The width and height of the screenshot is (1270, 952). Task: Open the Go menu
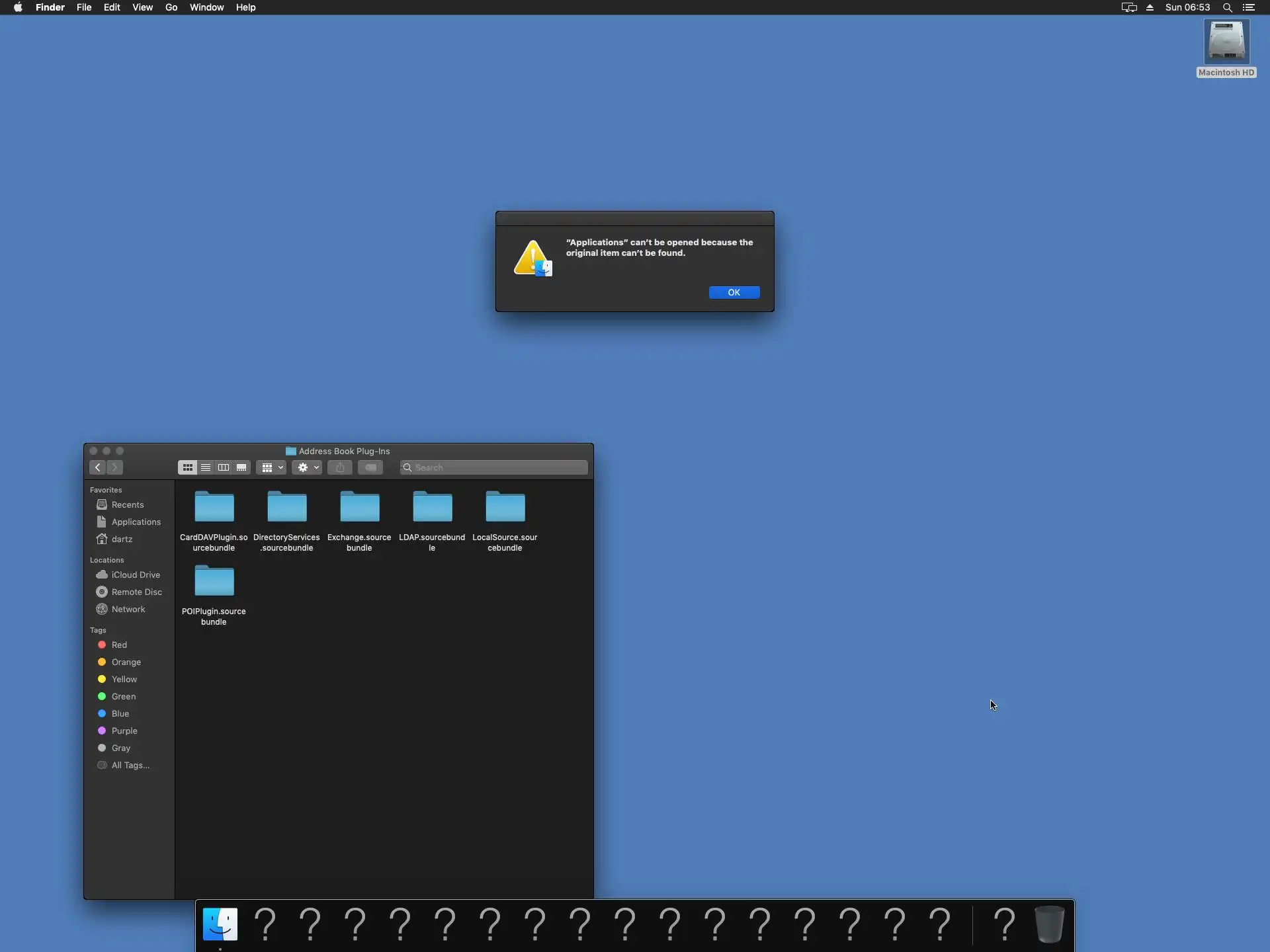click(171, 7)
